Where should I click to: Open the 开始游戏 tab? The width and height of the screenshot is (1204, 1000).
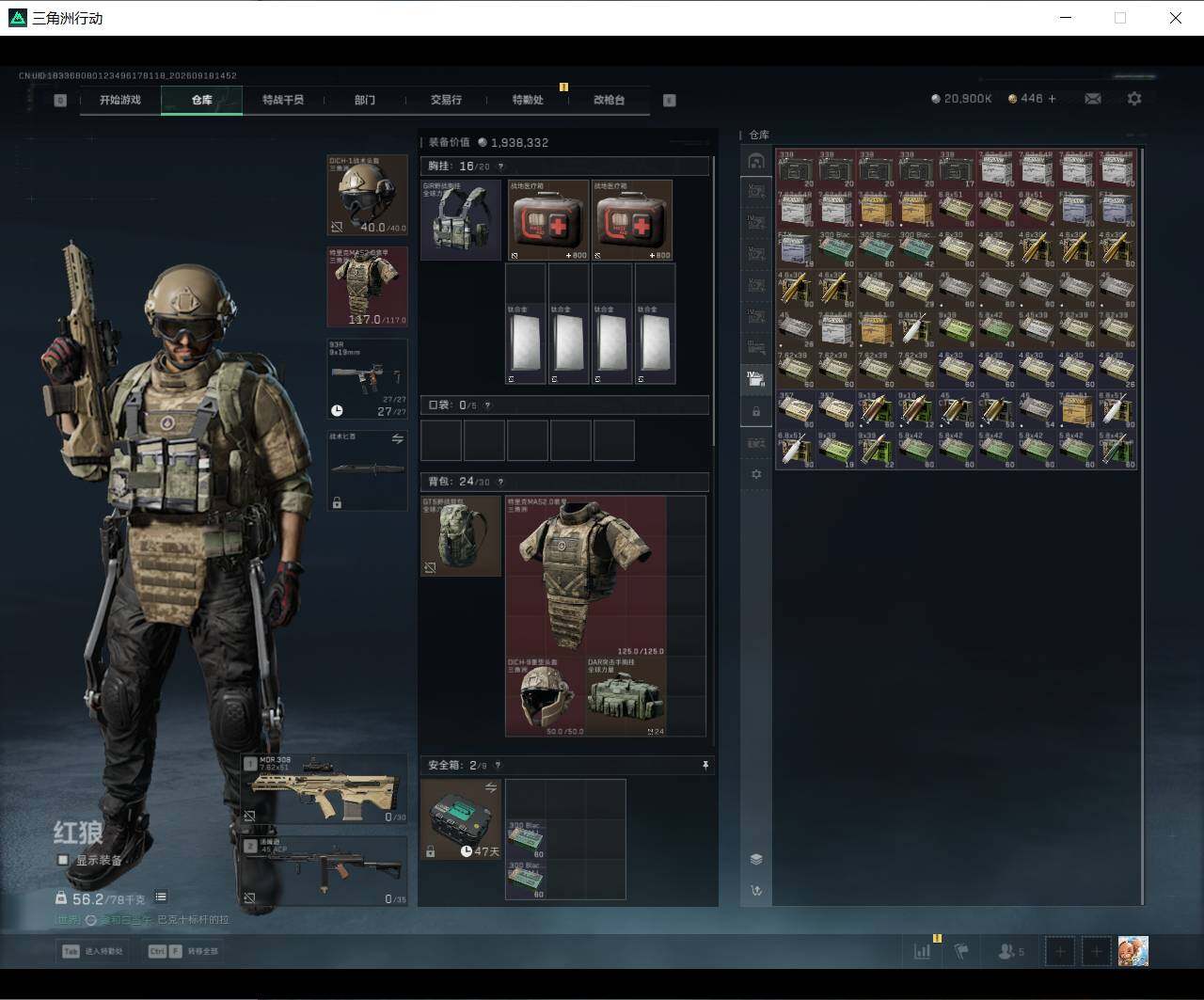click(x=120, y=100)
